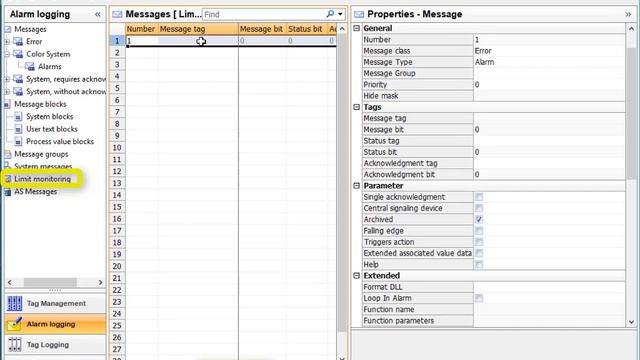This screenshot has height=360, width=640.
Task: Open Tag Management editor
Action: tap(55, 303)
